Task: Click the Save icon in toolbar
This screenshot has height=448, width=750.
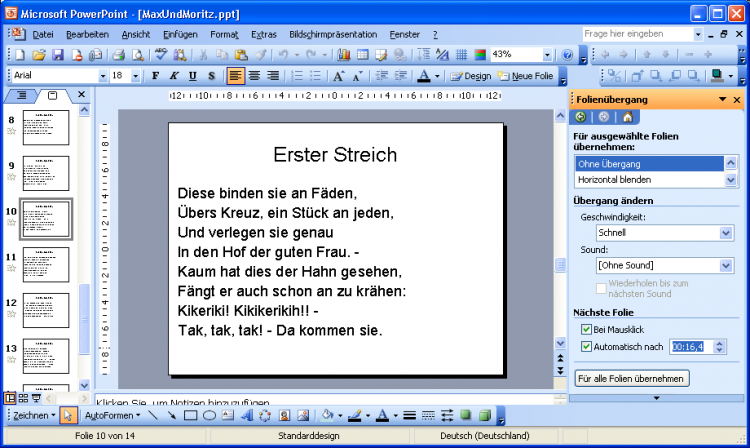Action: coord(57,55)
